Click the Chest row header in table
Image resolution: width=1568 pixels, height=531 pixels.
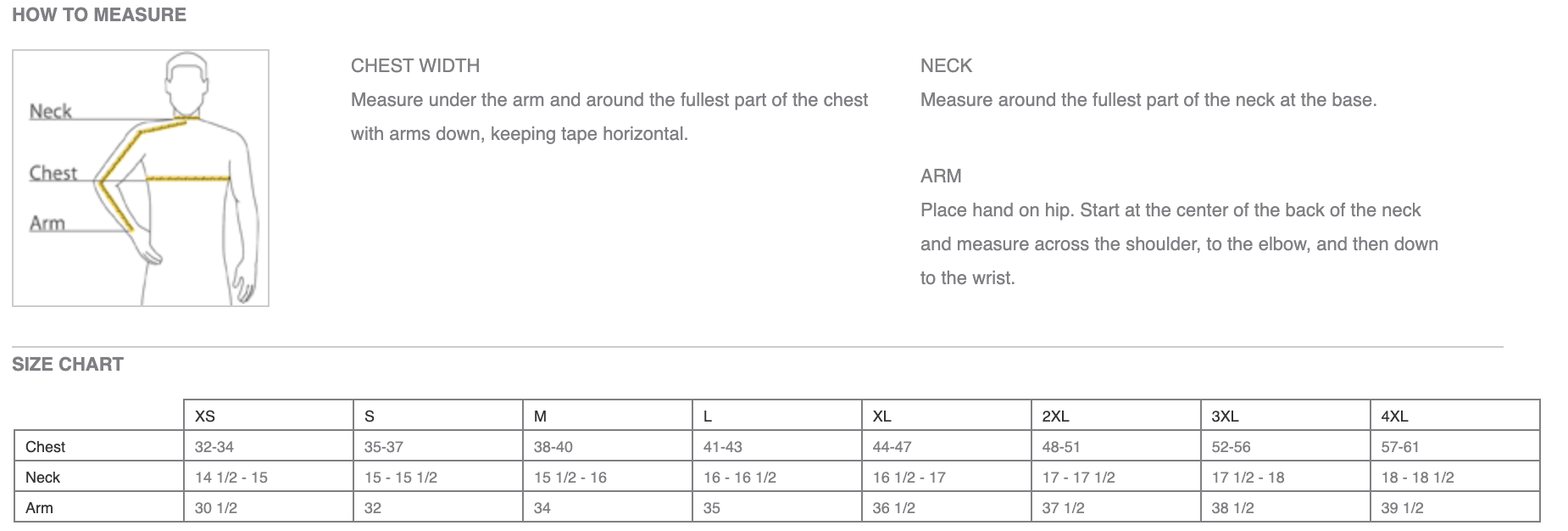[45, 446]
